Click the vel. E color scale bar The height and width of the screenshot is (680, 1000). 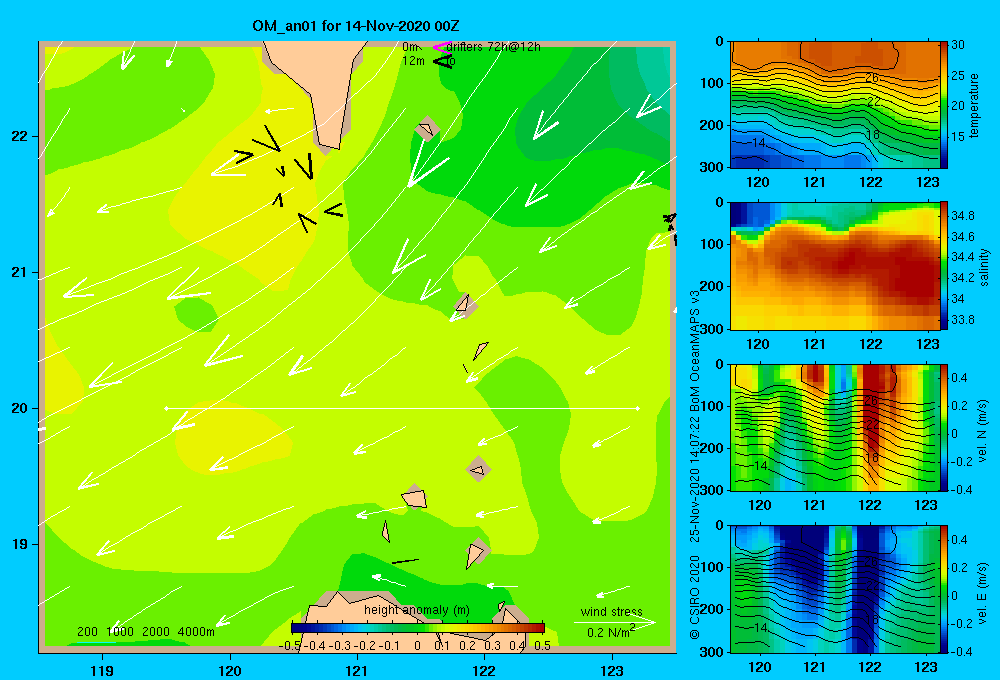click(943, 589)
